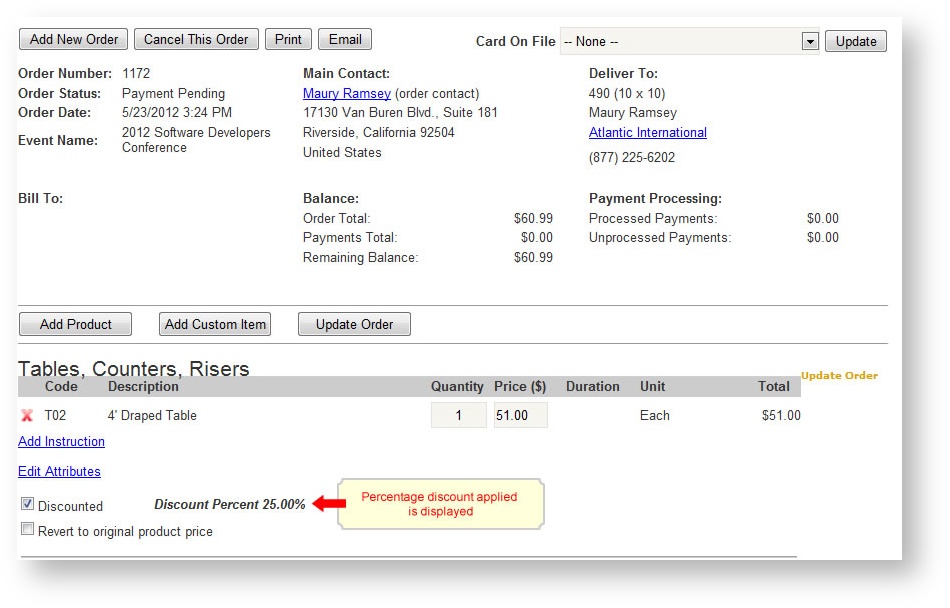
Task: Click the Add Custom Item button
Action: point(215,324)
